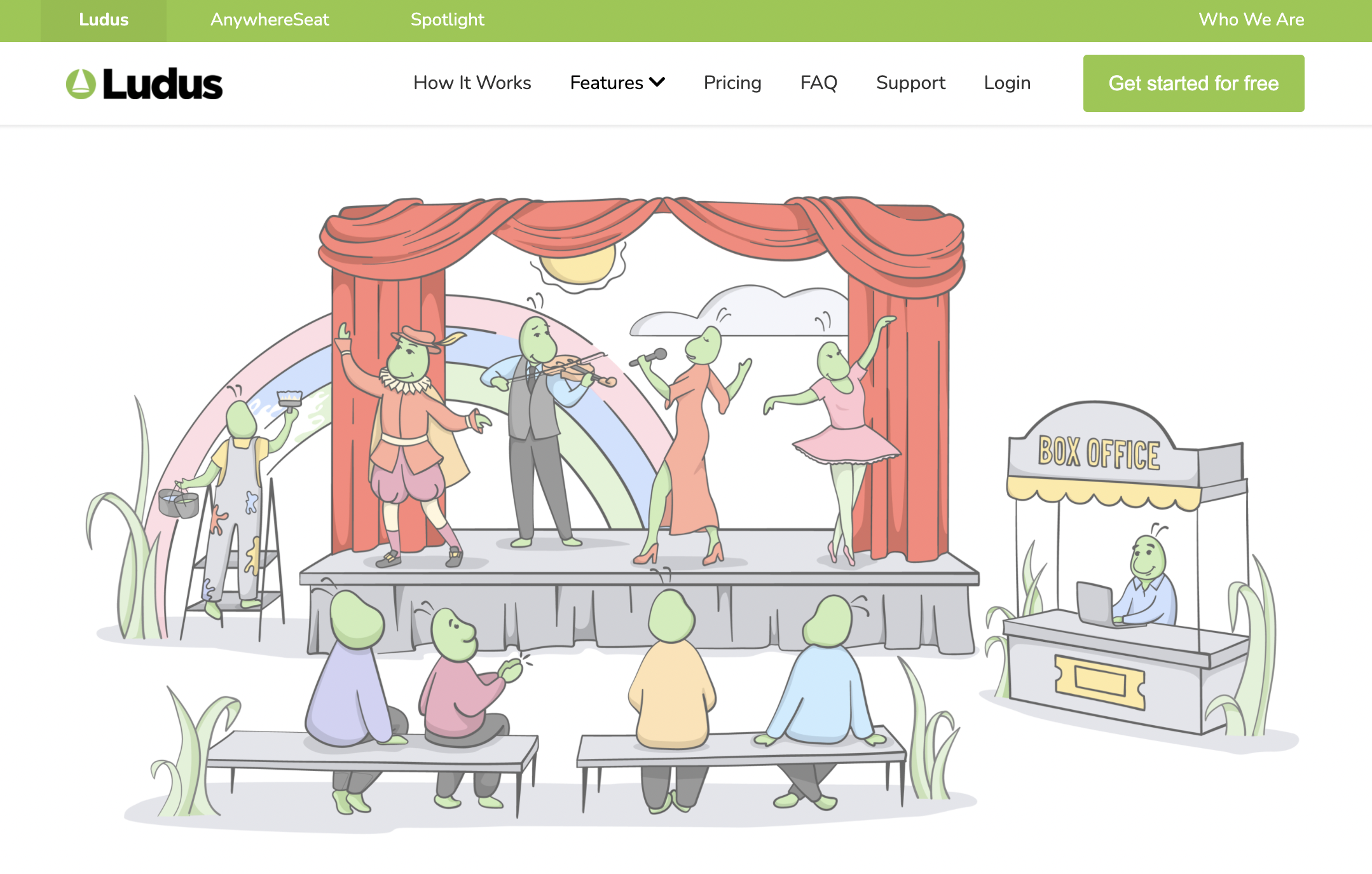Click the green Ludus logo icon
This screenshot has height=874, width=1372.
click(x=81, y=84)
